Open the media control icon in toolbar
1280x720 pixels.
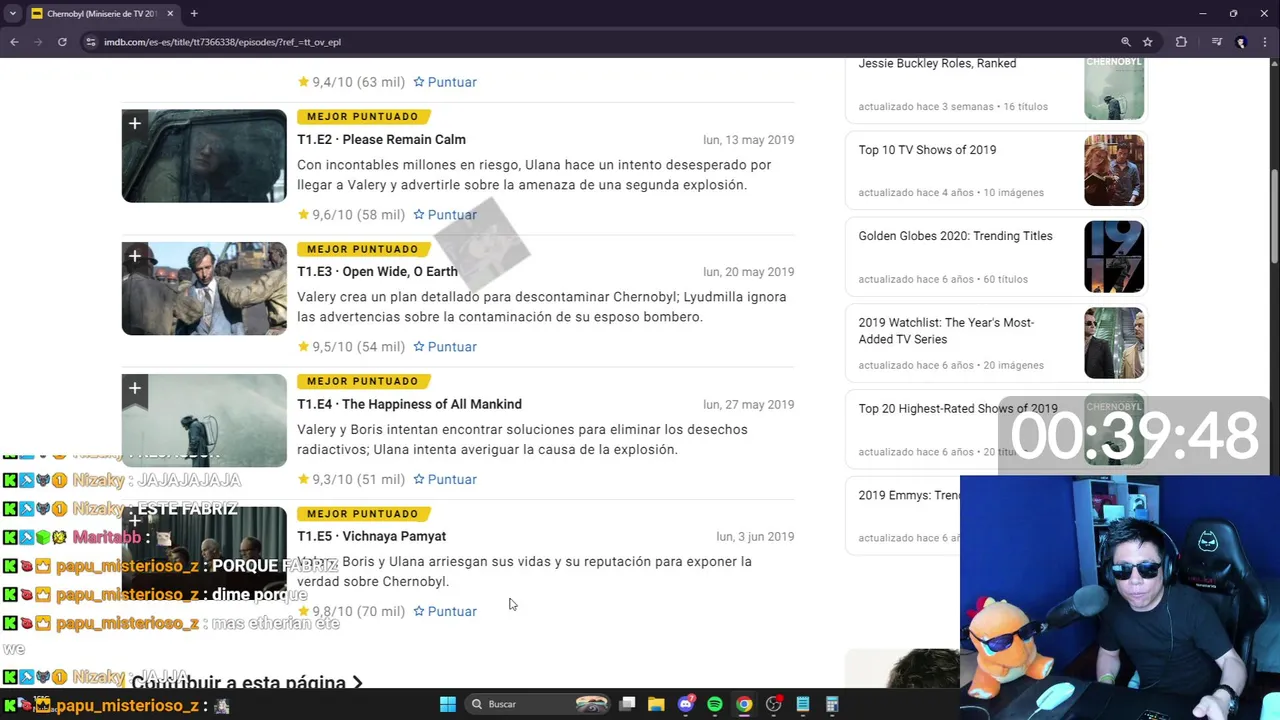pos(1216,42)
